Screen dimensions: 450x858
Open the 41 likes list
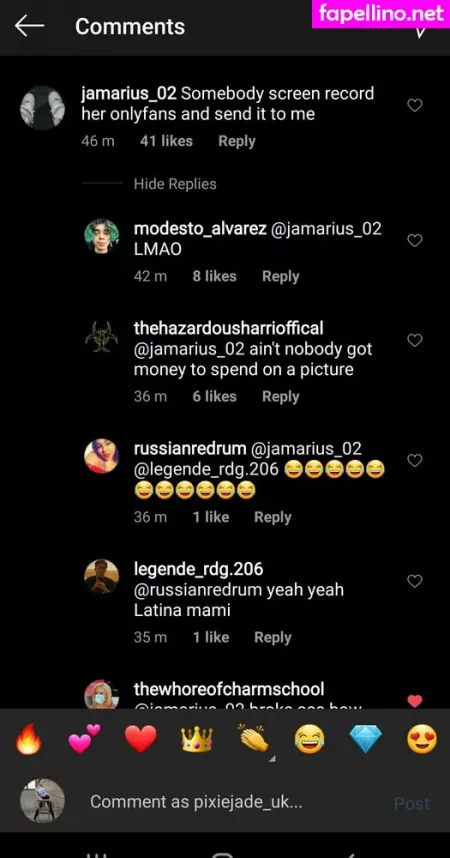166,141
